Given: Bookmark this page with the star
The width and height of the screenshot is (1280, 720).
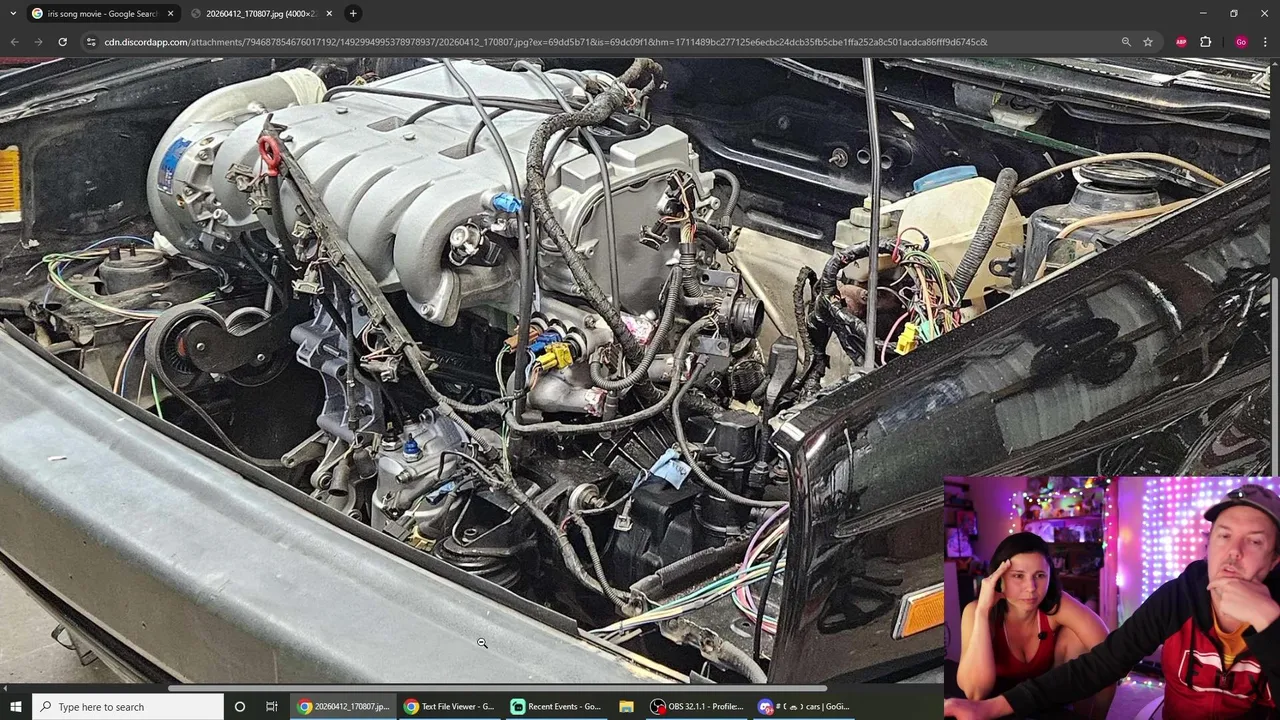Looking at the screenshot, I should pos(1148,42).
